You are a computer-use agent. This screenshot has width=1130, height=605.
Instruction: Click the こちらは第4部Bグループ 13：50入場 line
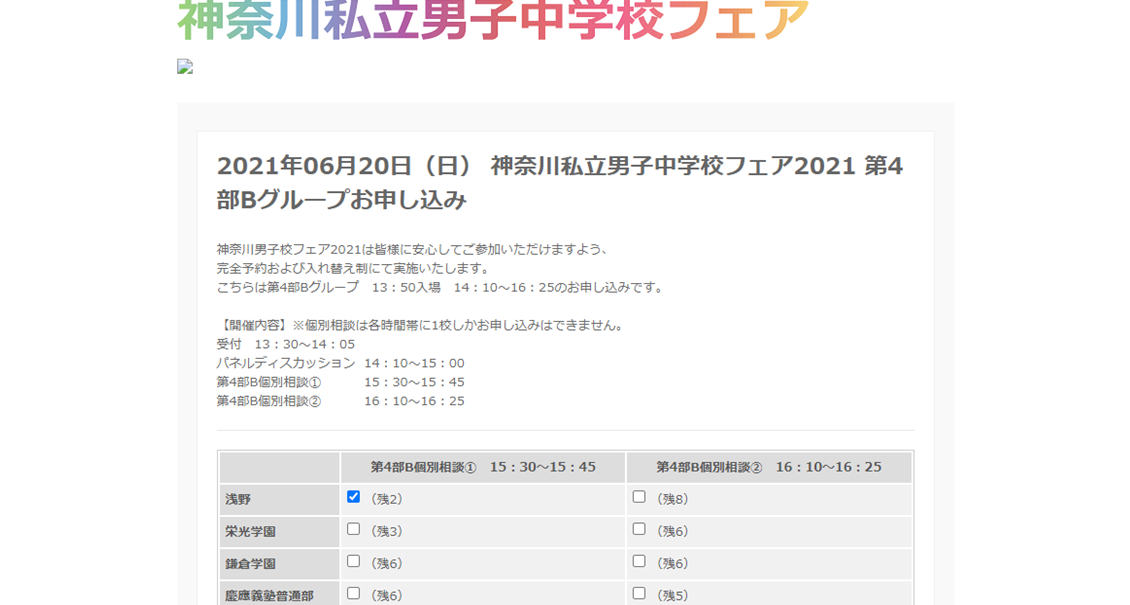pos(441,287)
